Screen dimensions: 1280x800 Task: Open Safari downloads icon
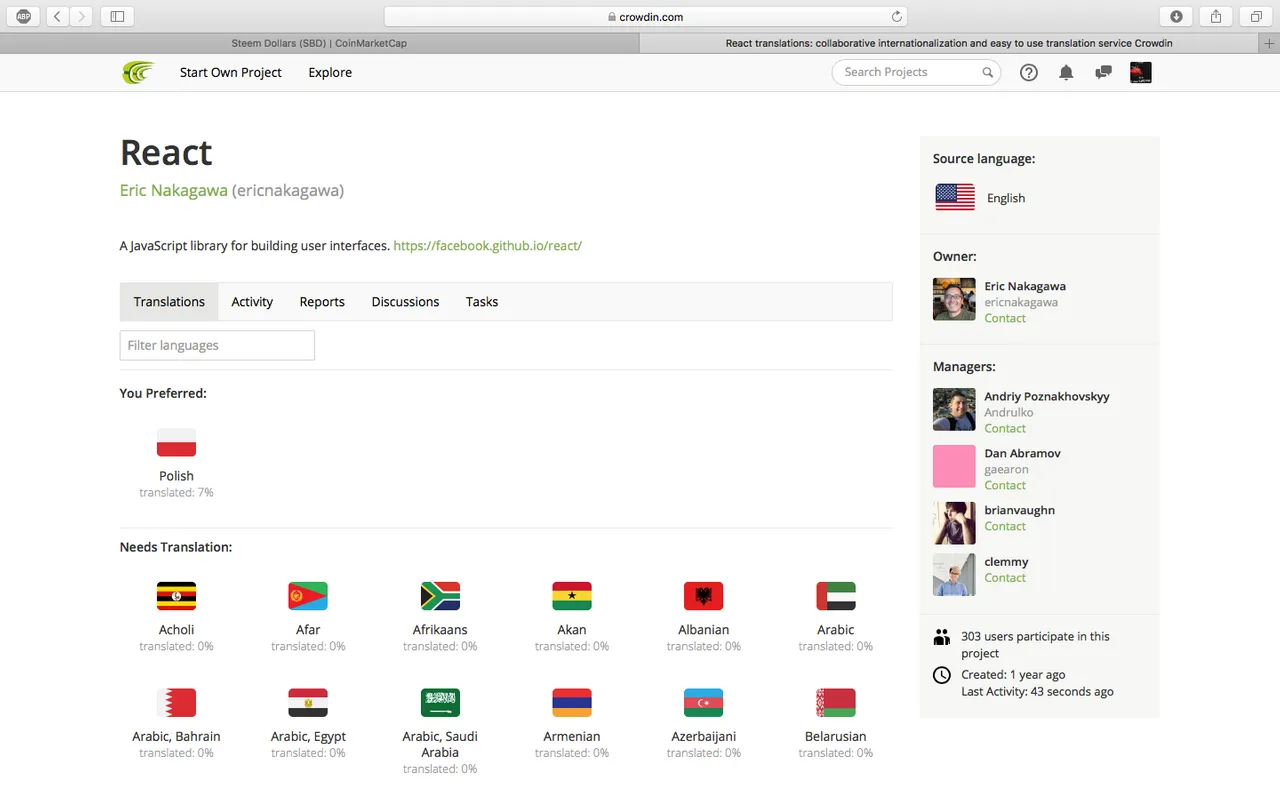click(x=1176, y=16)
